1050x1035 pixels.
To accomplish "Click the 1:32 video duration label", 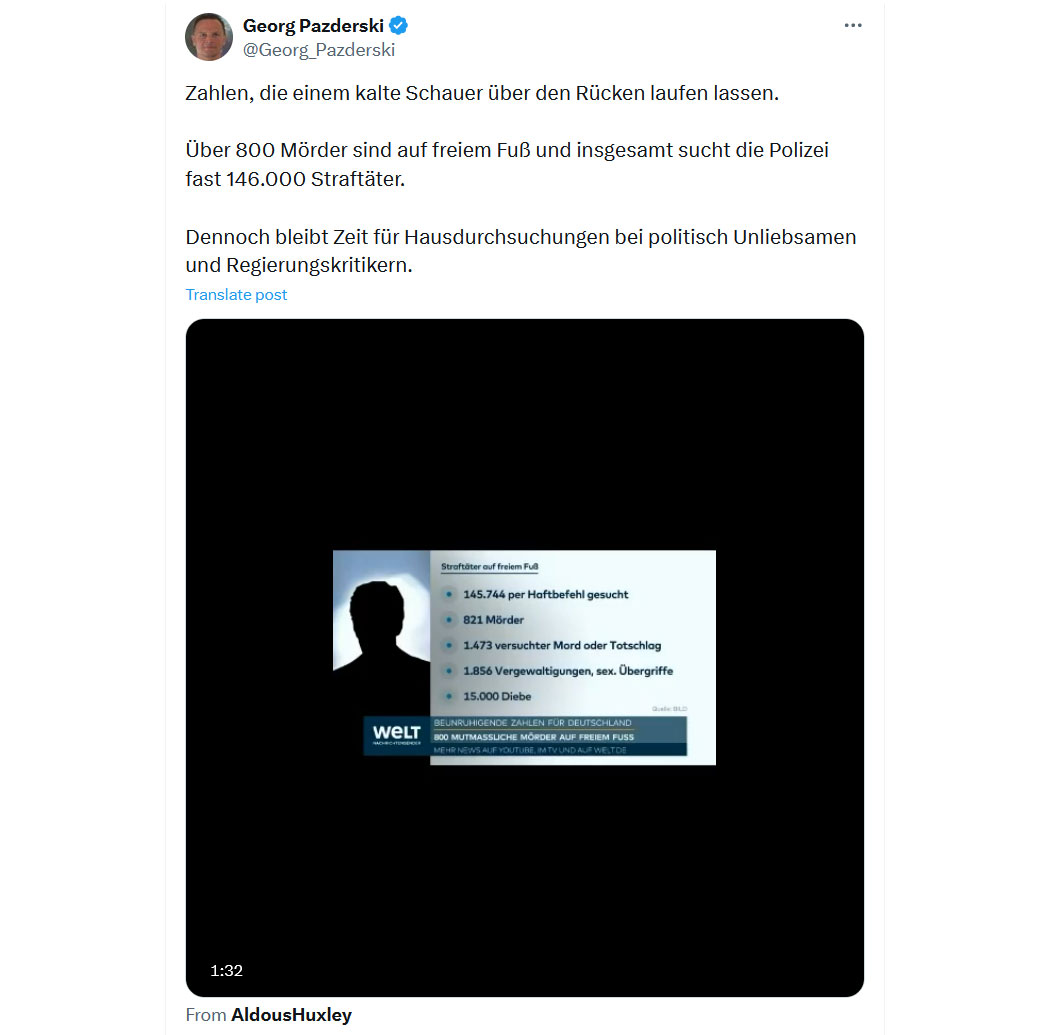I will [x=226, y=971].
